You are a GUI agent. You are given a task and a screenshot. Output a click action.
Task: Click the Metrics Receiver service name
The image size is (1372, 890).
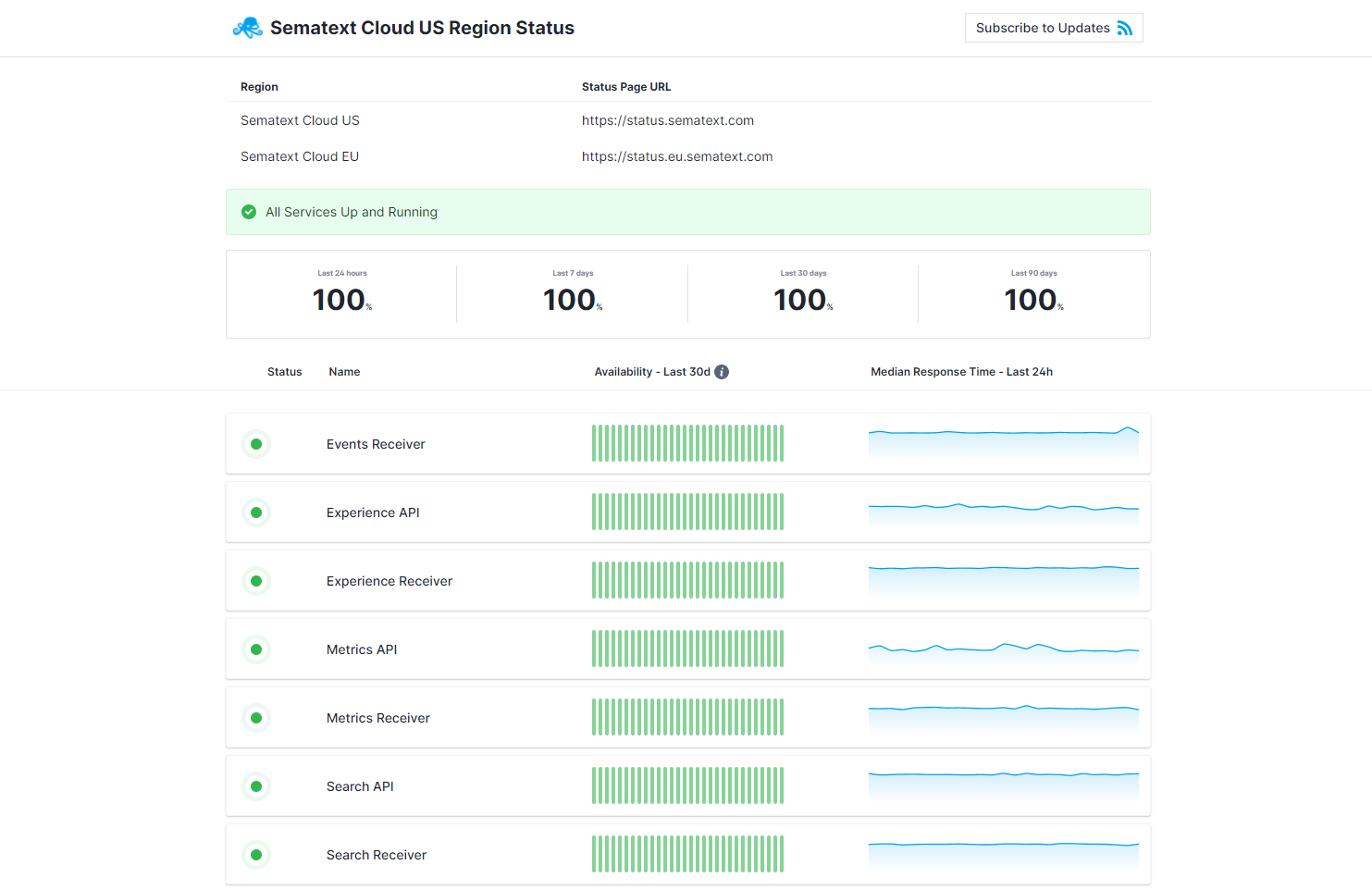pos(378,718)
